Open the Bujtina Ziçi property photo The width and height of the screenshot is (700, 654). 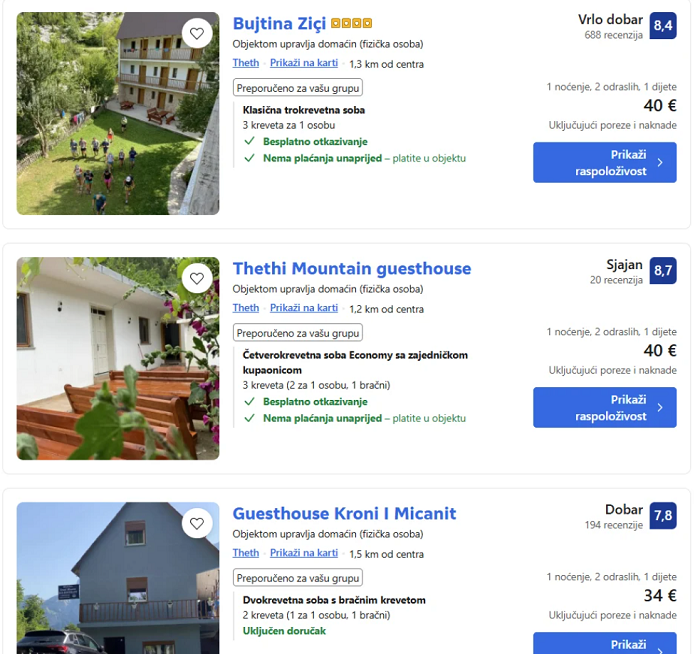tap(118, 113)
